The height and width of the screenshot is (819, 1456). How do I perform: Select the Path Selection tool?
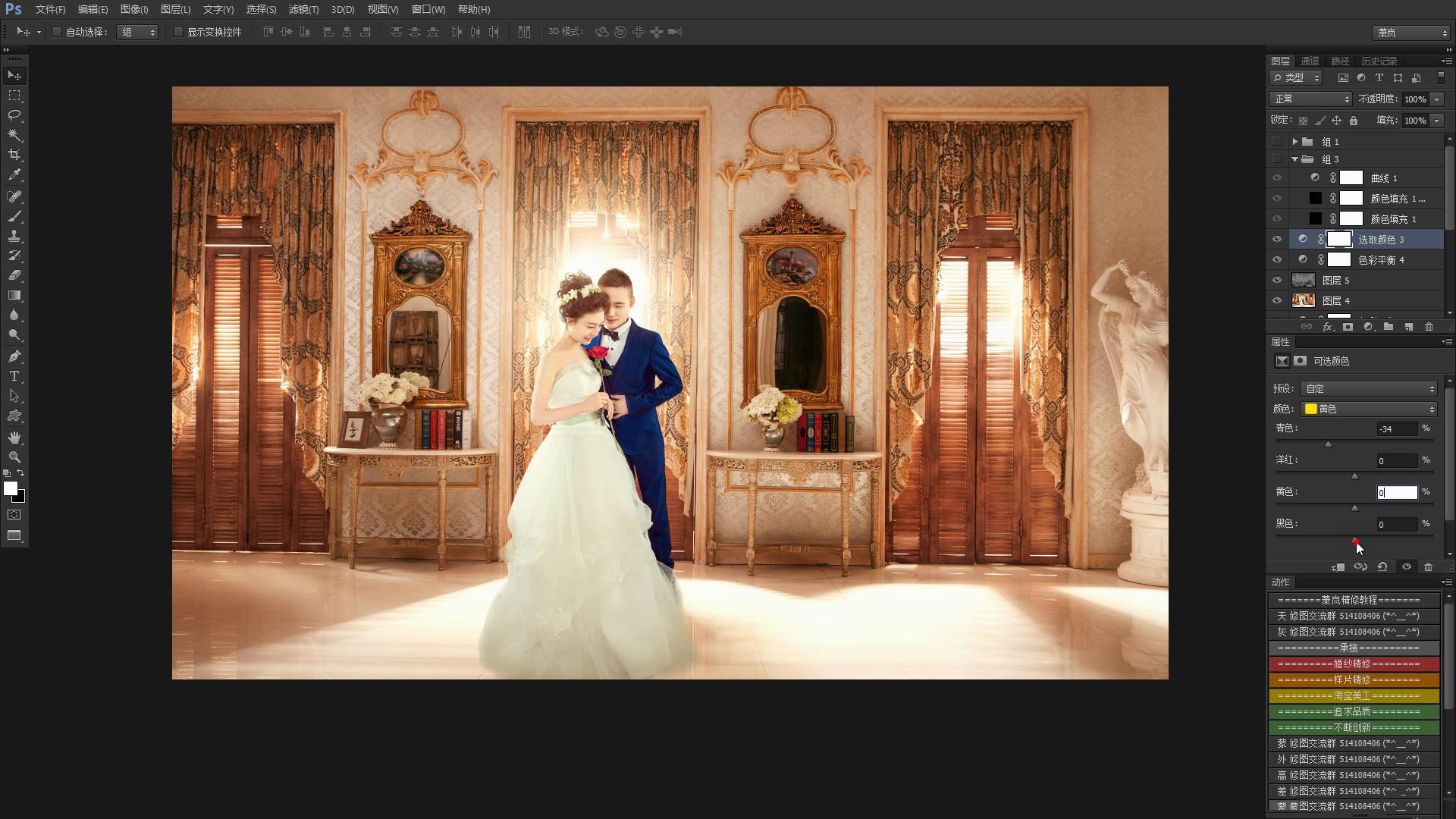tap(14, 396)
